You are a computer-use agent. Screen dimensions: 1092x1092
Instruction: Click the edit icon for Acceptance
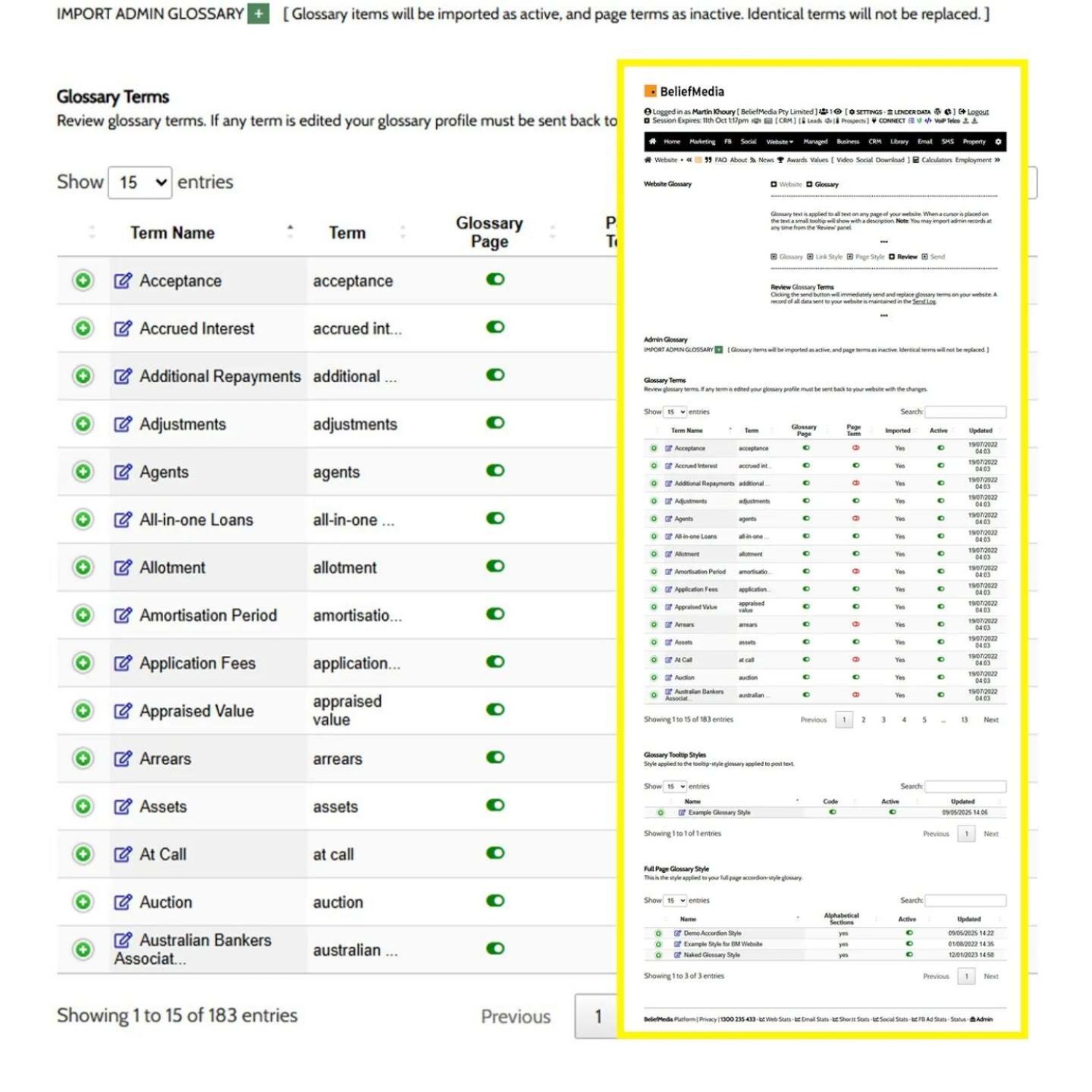pyautogui.click(x=123, y=280)
